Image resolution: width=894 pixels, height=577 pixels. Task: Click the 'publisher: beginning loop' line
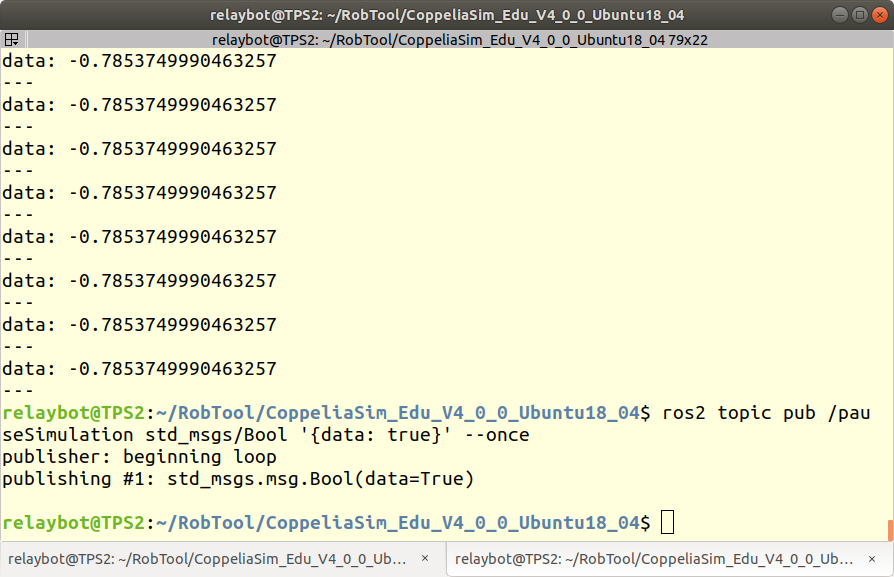click(x=139, y=457)
